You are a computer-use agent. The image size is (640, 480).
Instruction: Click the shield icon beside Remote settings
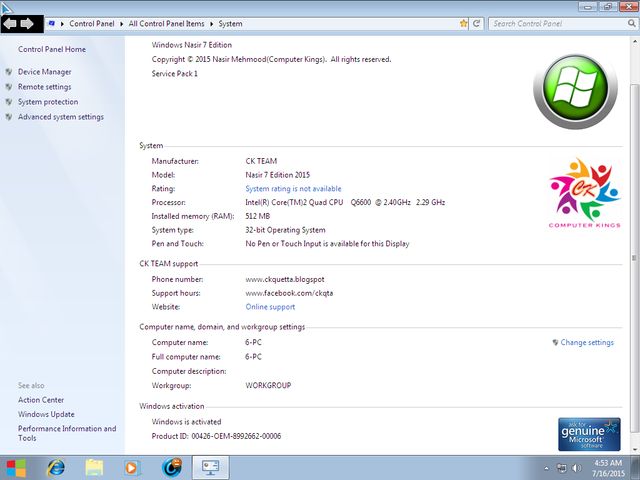pyautogui.click(x=9, y=87)
